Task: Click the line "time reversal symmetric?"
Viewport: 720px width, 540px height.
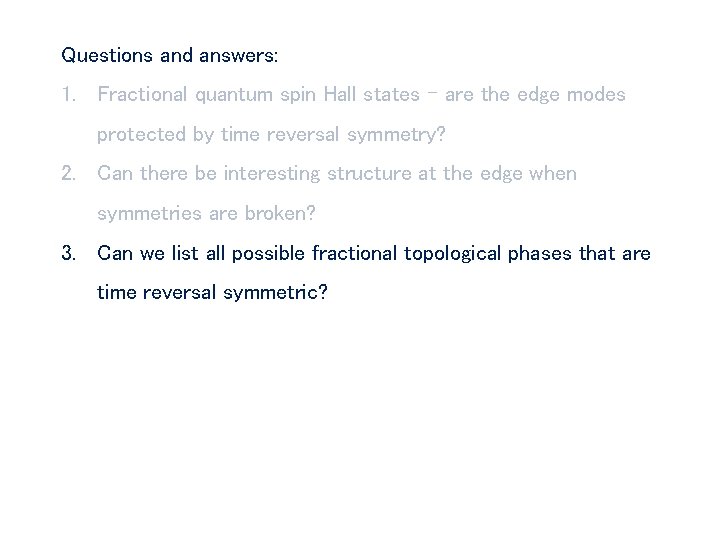Action: click(x=212, y=293)
